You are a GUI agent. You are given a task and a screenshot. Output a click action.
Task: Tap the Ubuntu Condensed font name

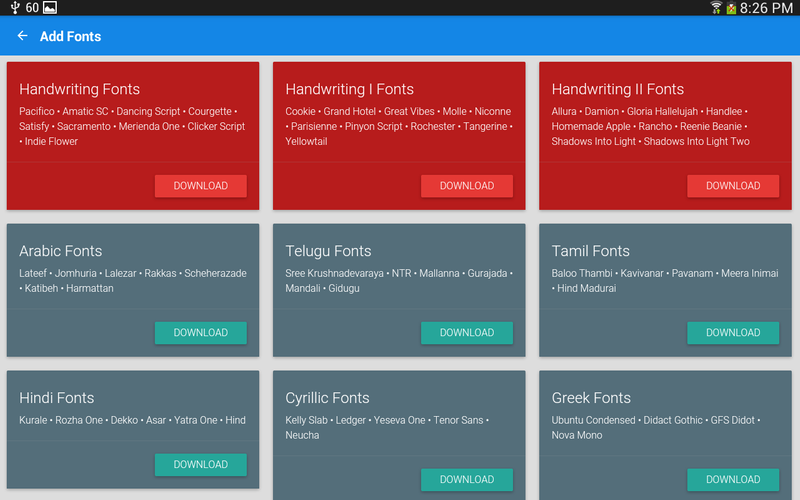pos(593,420)
